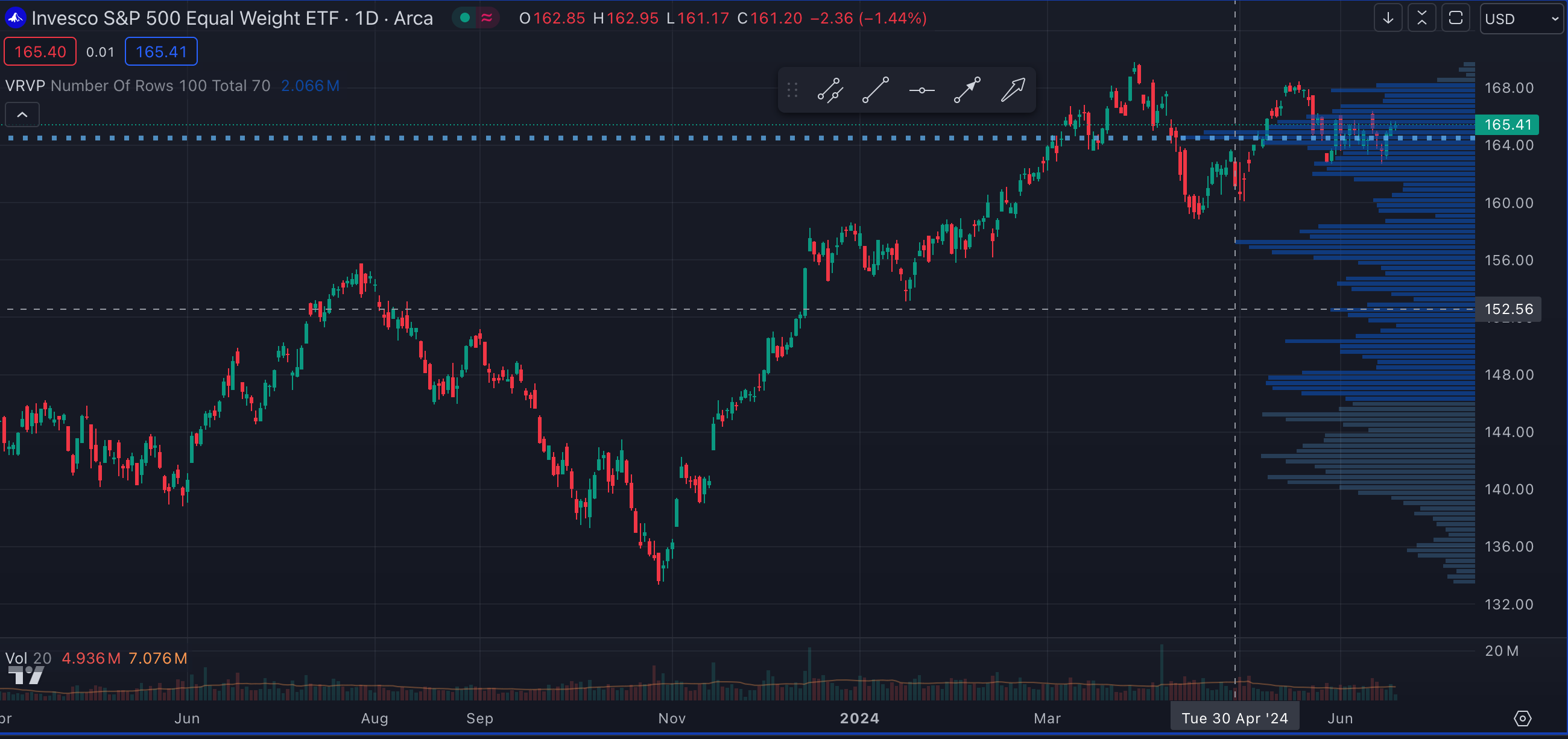Viewport: 1568px width, 739px height.
Task: Open chart settings gear icon at bottom right
Action: coord(1522,719)
